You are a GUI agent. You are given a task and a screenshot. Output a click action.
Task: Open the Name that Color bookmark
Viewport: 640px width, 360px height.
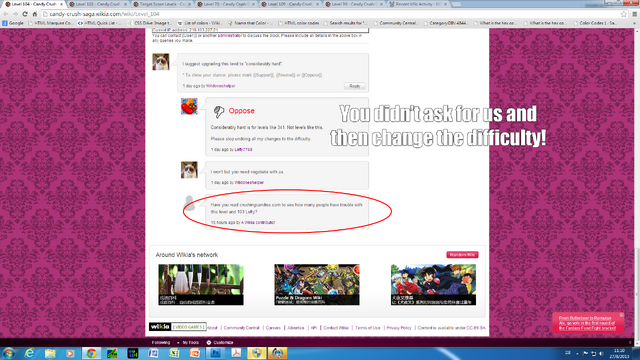pyautogui.click(x=250, y=23)
